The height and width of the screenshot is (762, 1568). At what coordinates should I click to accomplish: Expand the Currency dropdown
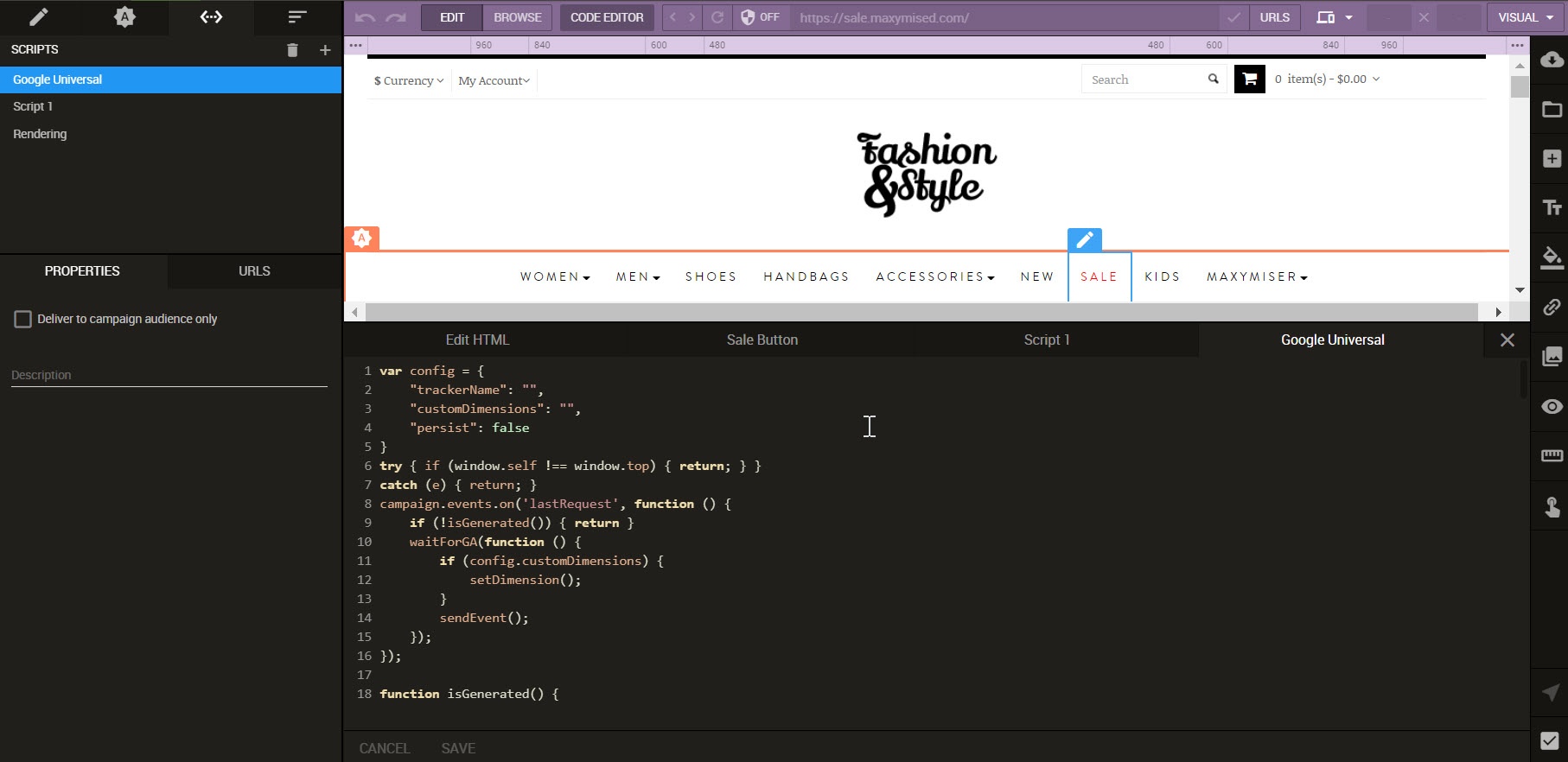pyautogui.click(x=409, y=80)
